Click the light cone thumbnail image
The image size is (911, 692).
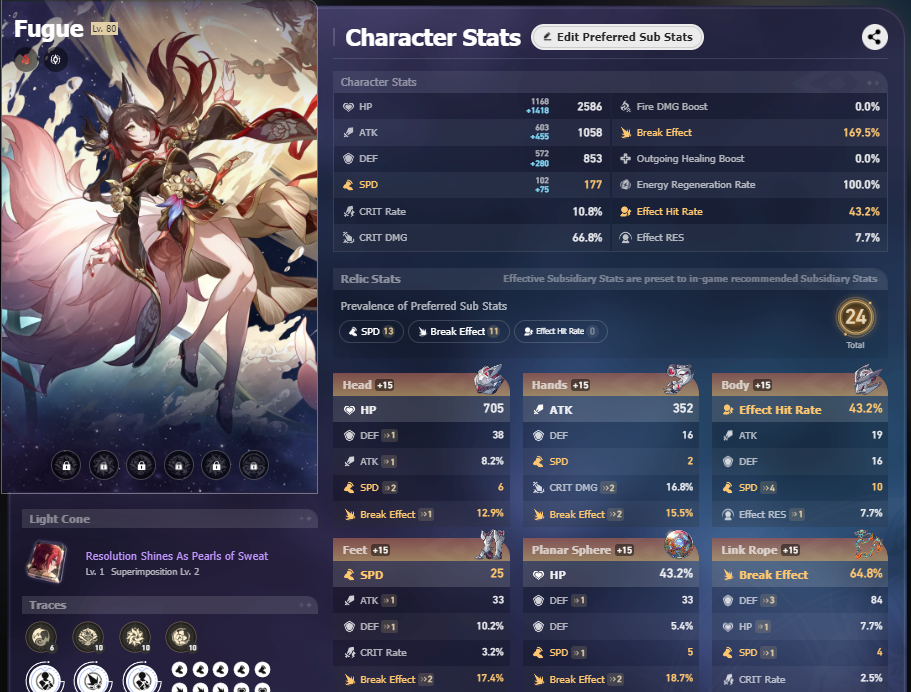46,561
